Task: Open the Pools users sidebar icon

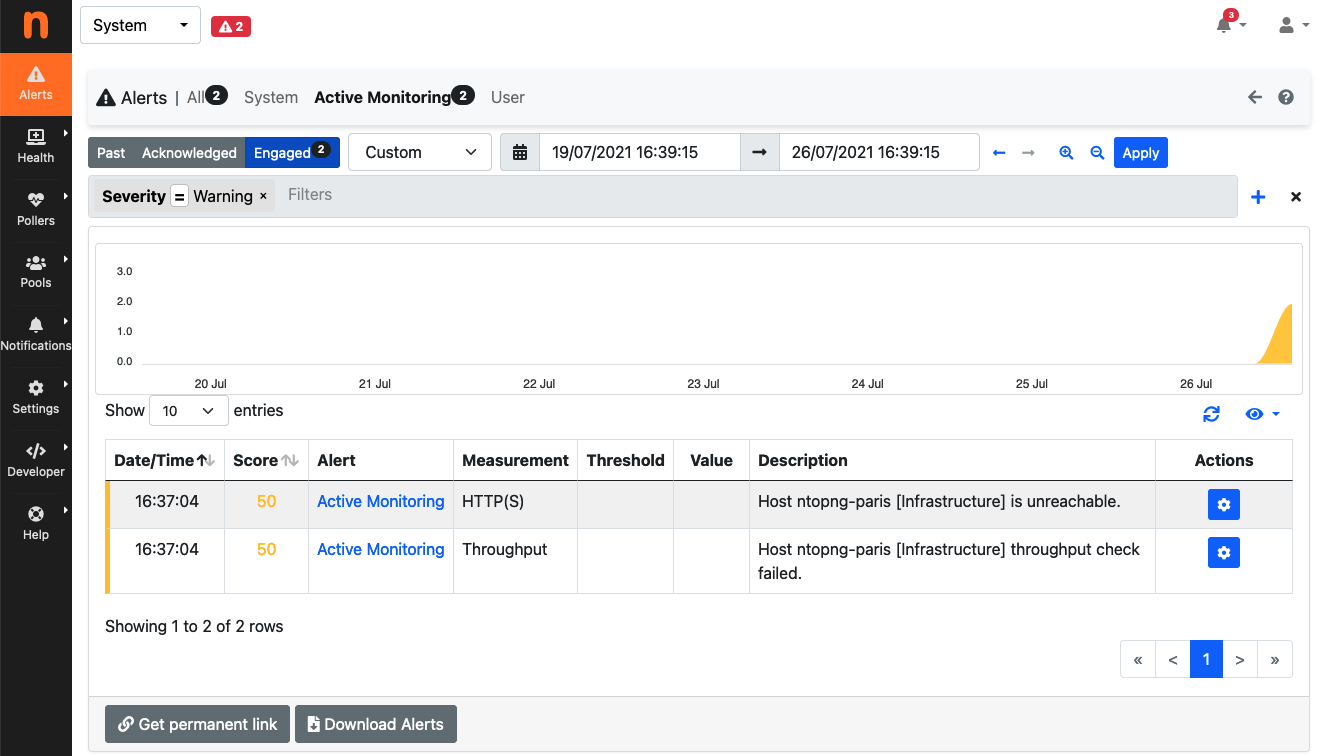Action: pos(36,262)
